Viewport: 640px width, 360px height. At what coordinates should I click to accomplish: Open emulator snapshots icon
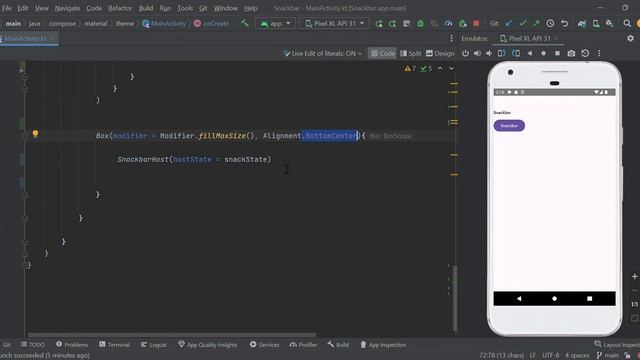tap(585, 53)
